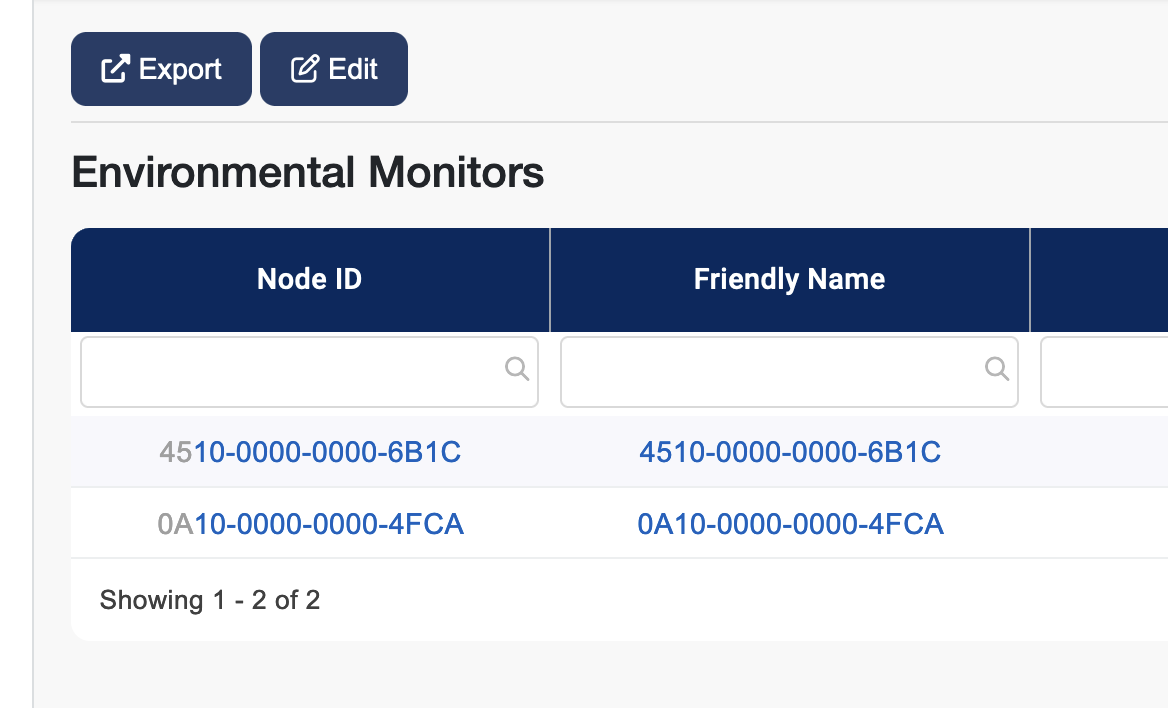Click the magnifier icon in Friendly Name filter
Screen dimensions: 1168x708
[996, 369]
